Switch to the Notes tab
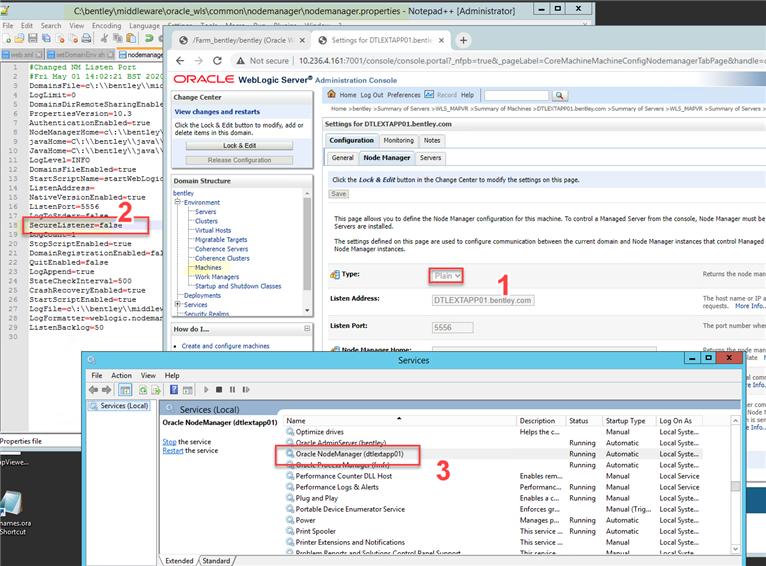This screenshot has height=566, width=766. (432, 141)
